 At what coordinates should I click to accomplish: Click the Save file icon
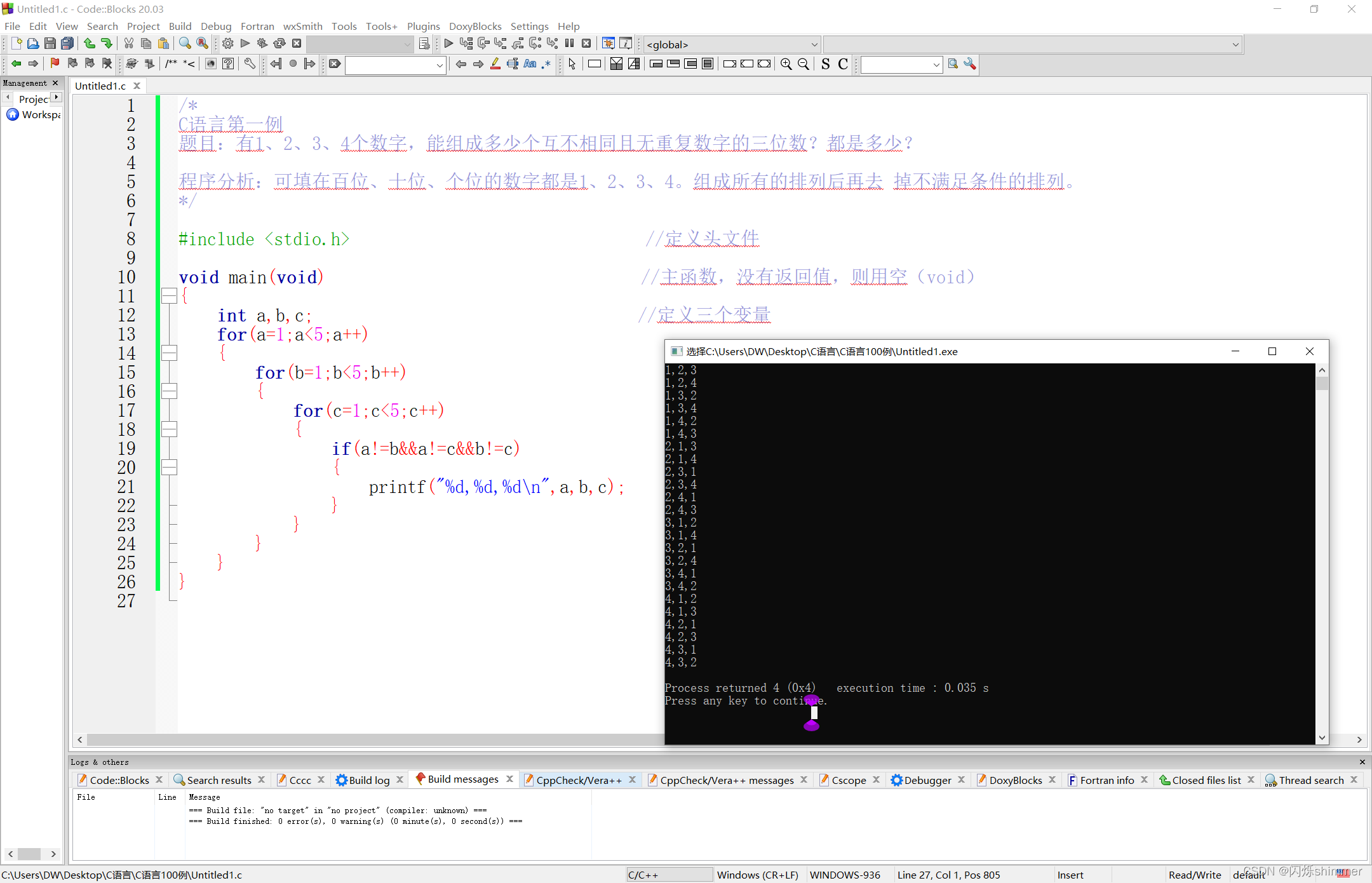tap(50, 44)
